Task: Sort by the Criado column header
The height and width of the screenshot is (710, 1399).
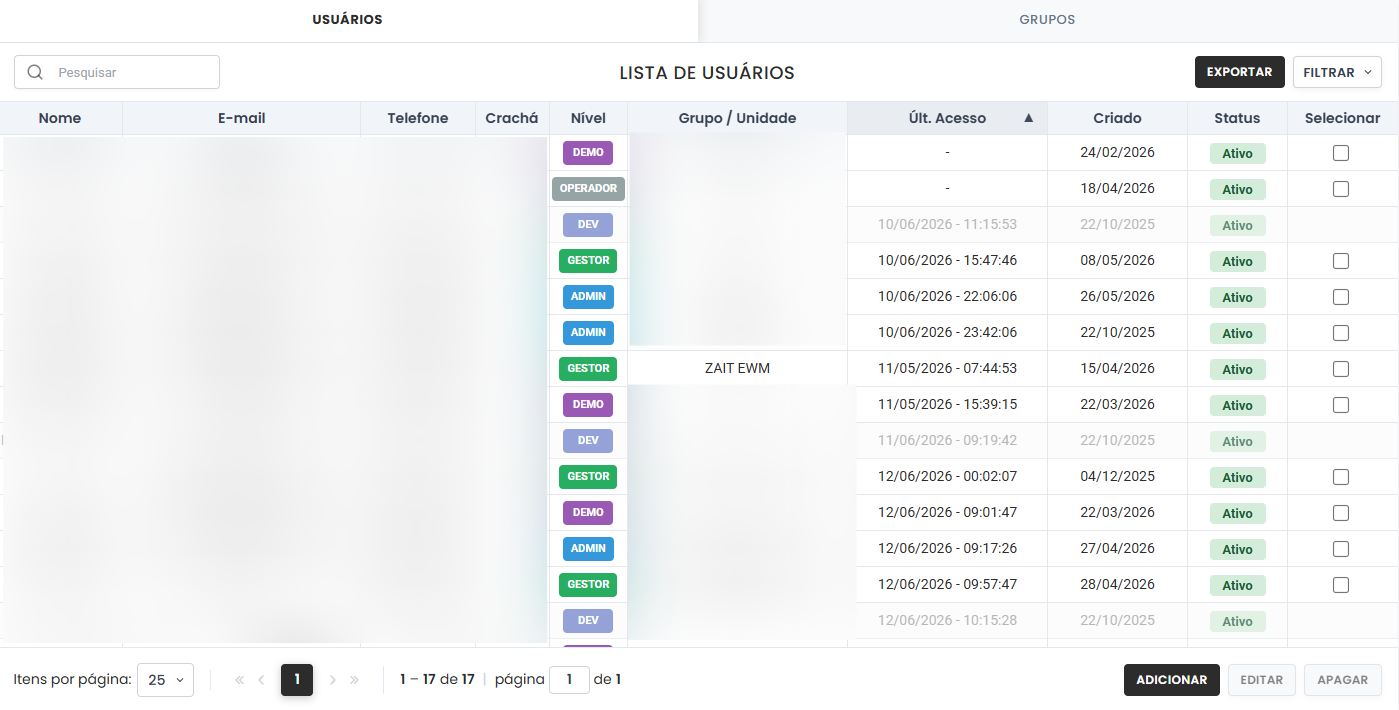Action: [1117, 118]
